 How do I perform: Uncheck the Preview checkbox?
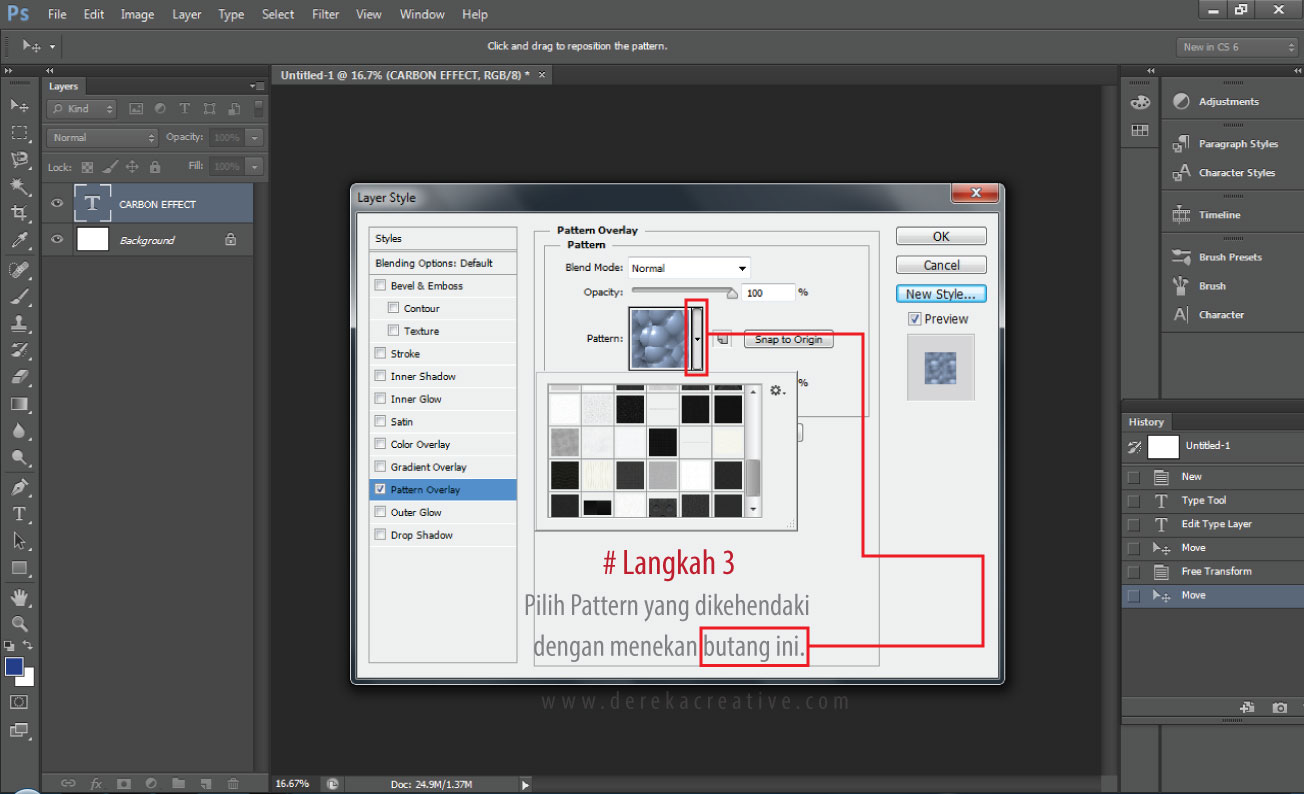[x=915, y=319]
